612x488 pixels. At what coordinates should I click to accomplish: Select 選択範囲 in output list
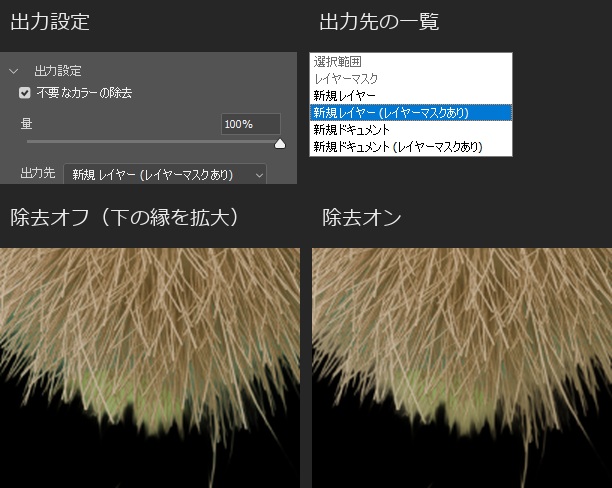pos(411,61)
